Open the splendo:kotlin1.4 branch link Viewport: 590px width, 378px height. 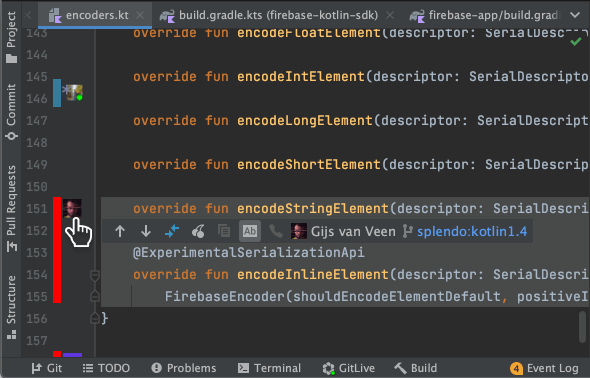[472, 231]
